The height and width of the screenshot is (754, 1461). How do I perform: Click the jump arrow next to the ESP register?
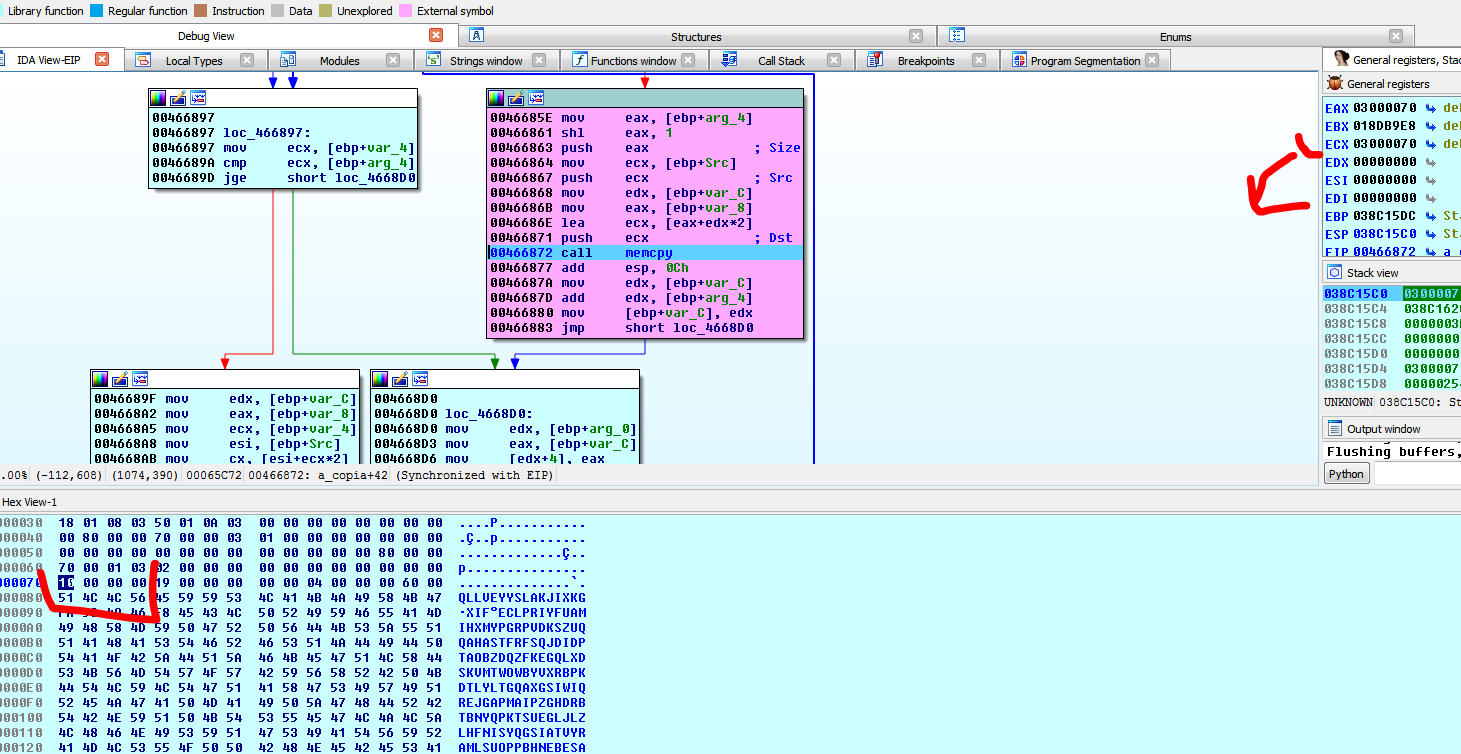click(x=1431, y=234)
